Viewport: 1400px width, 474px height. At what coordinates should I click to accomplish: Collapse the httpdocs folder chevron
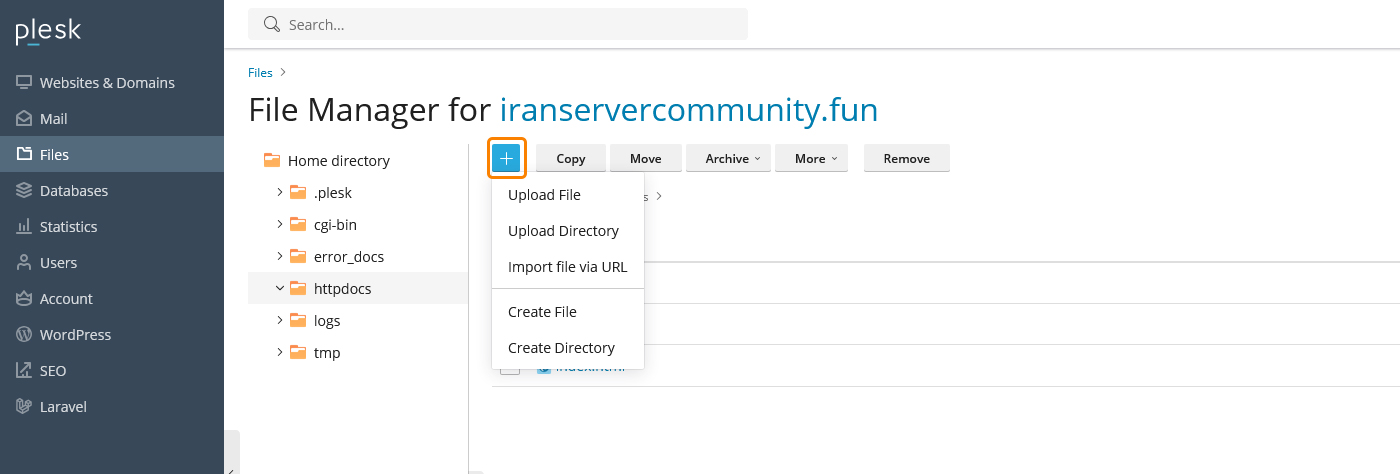click(280, 289)
